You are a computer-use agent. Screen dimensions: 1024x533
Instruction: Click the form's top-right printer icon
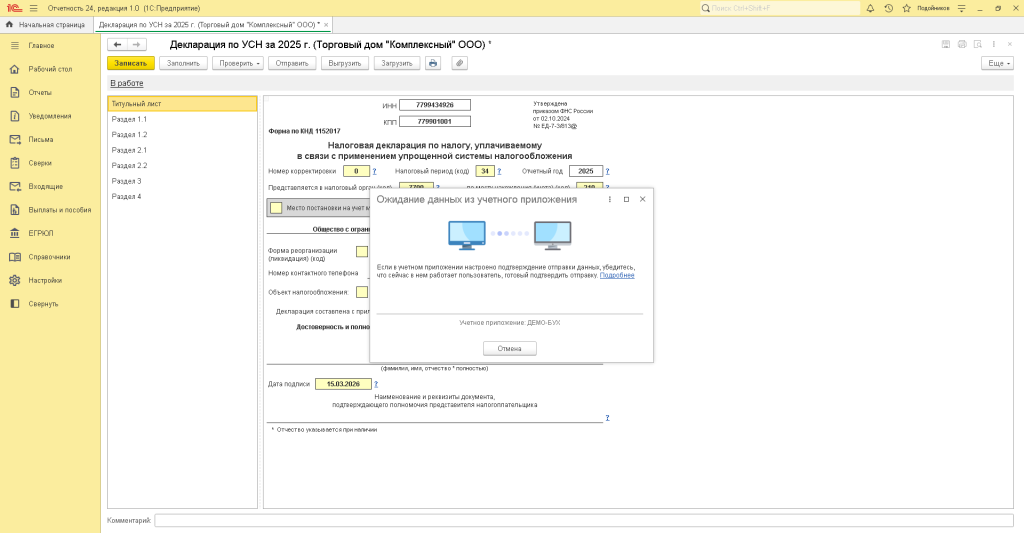962,44
